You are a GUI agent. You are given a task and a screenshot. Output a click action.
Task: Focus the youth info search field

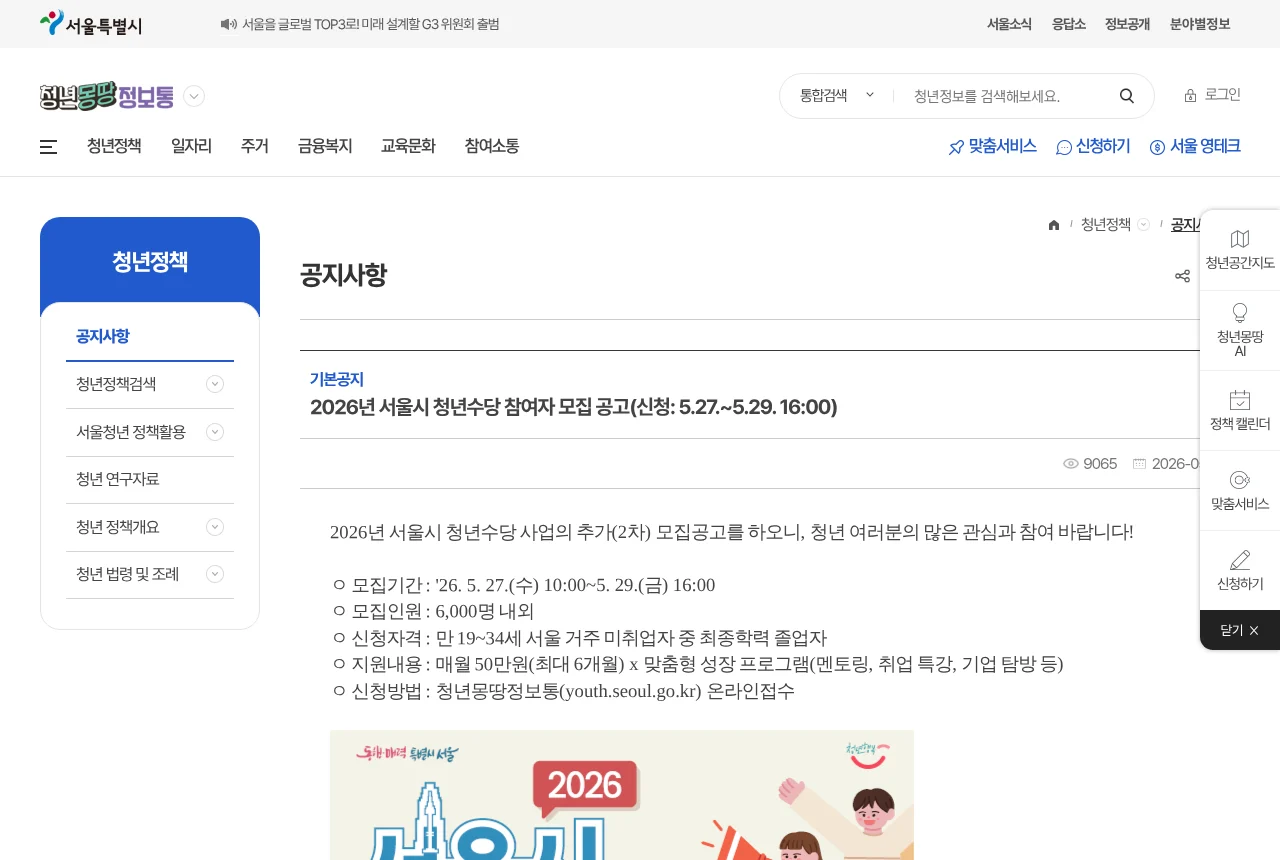(x=1005, y=96)
